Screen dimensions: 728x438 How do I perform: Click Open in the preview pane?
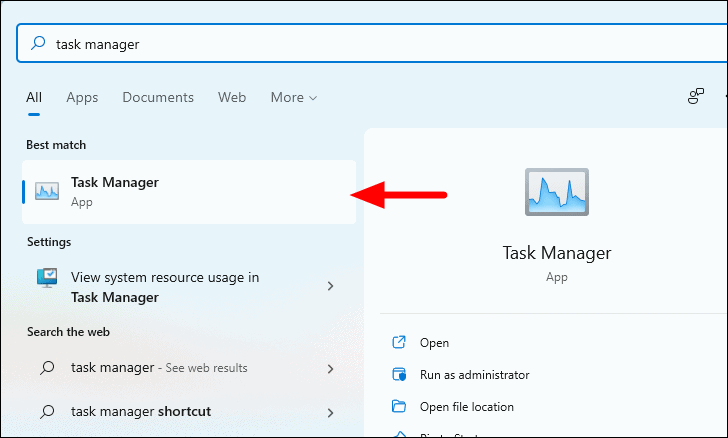[434, 343]
